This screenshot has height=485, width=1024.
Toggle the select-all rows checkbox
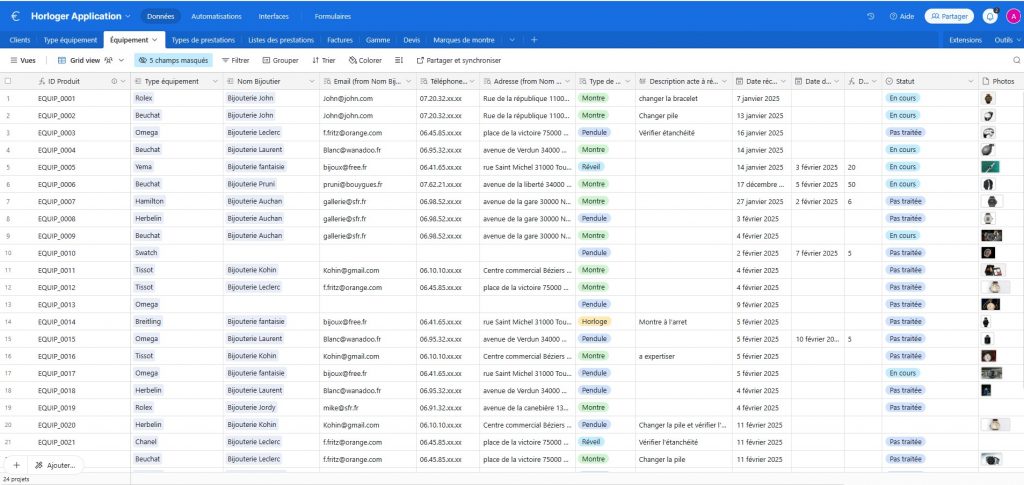(8, 81)
